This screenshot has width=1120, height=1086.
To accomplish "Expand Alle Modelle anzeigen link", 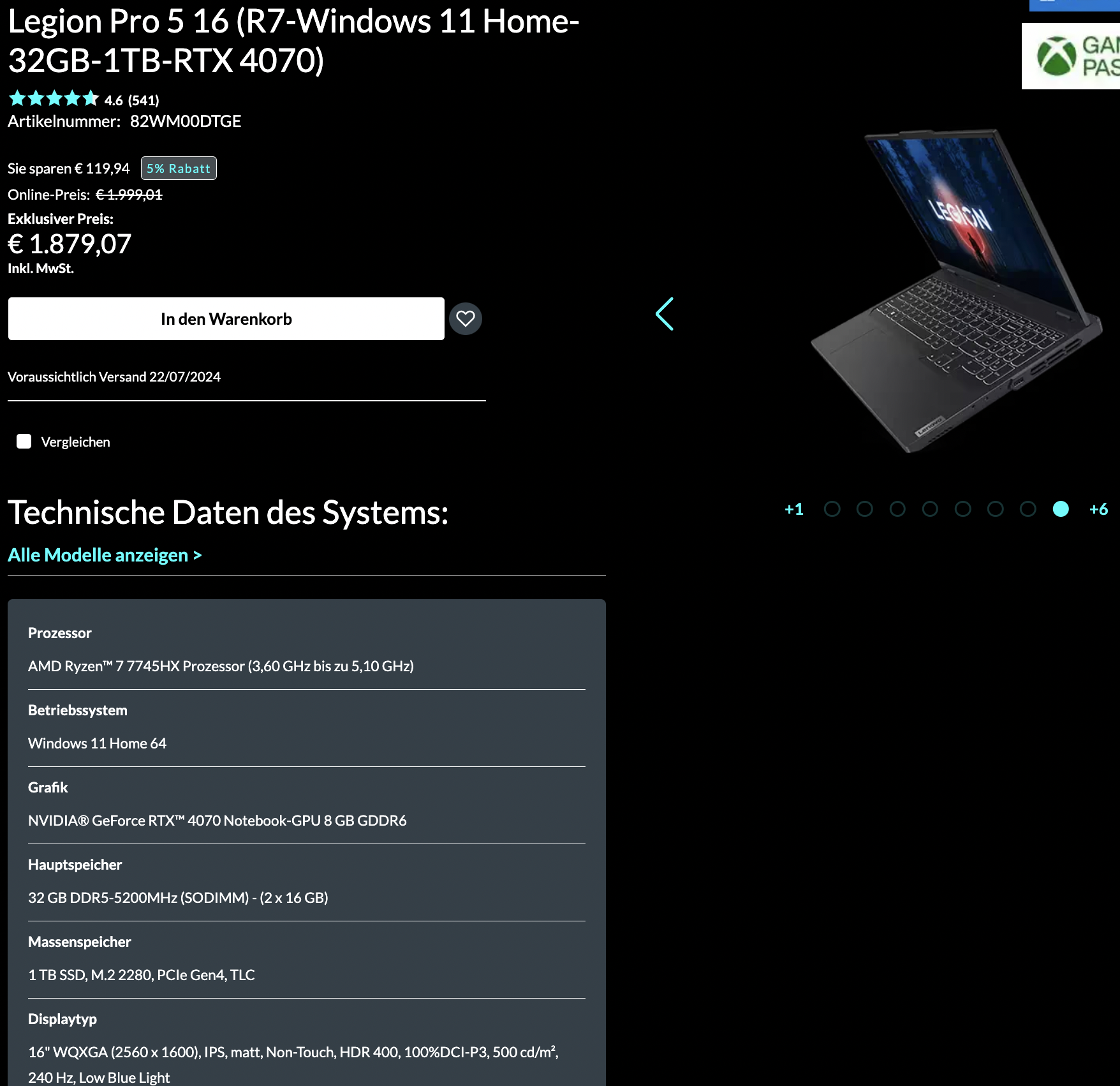I will (105, 555).
